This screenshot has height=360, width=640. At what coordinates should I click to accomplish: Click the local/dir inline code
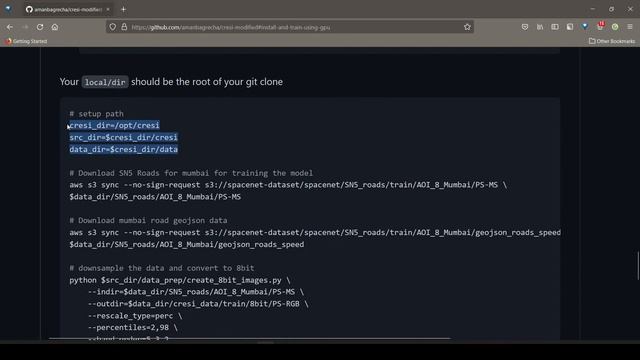point(105,82)
